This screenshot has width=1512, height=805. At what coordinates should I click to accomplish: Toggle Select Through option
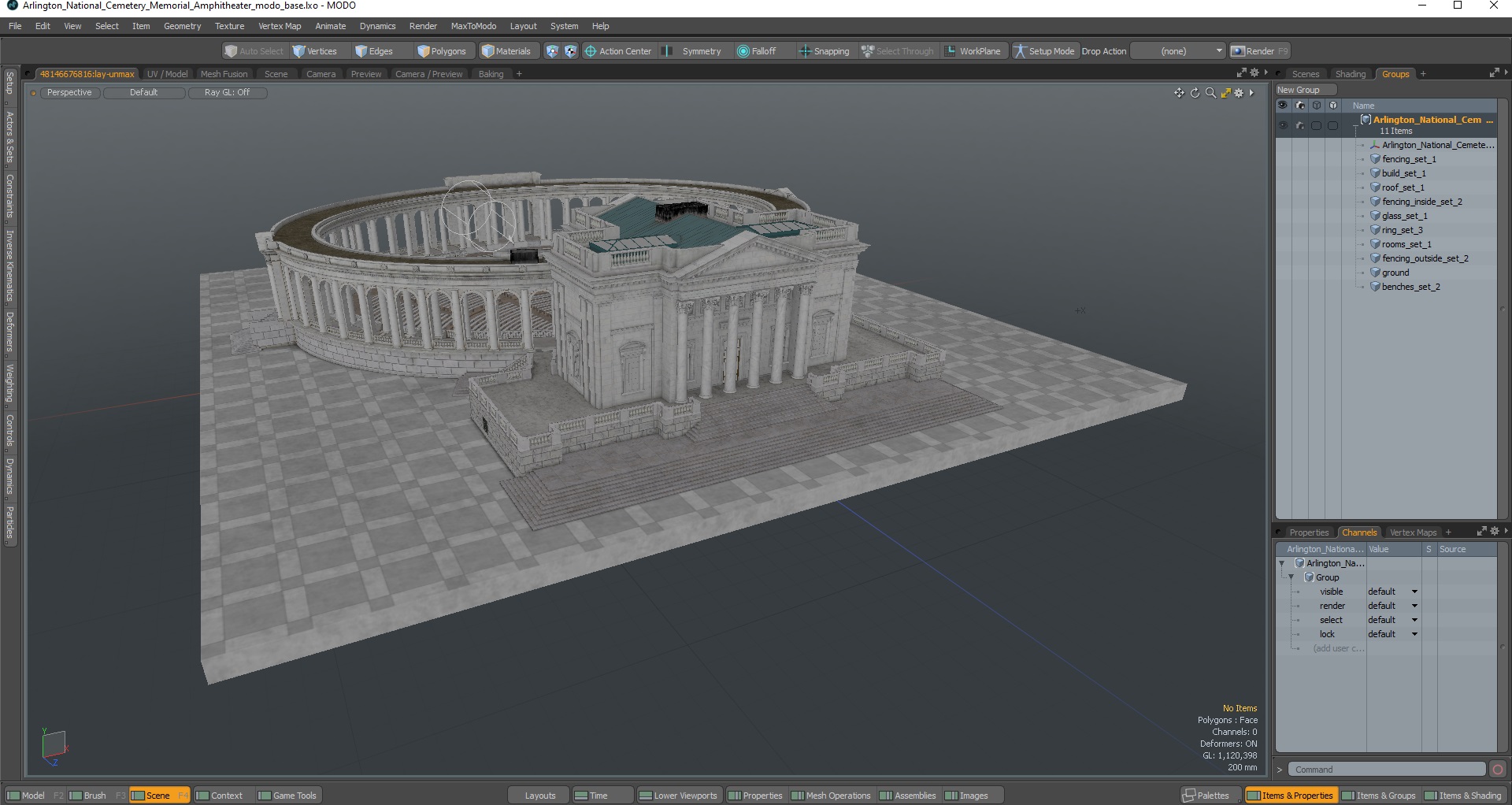click(897, 51)
